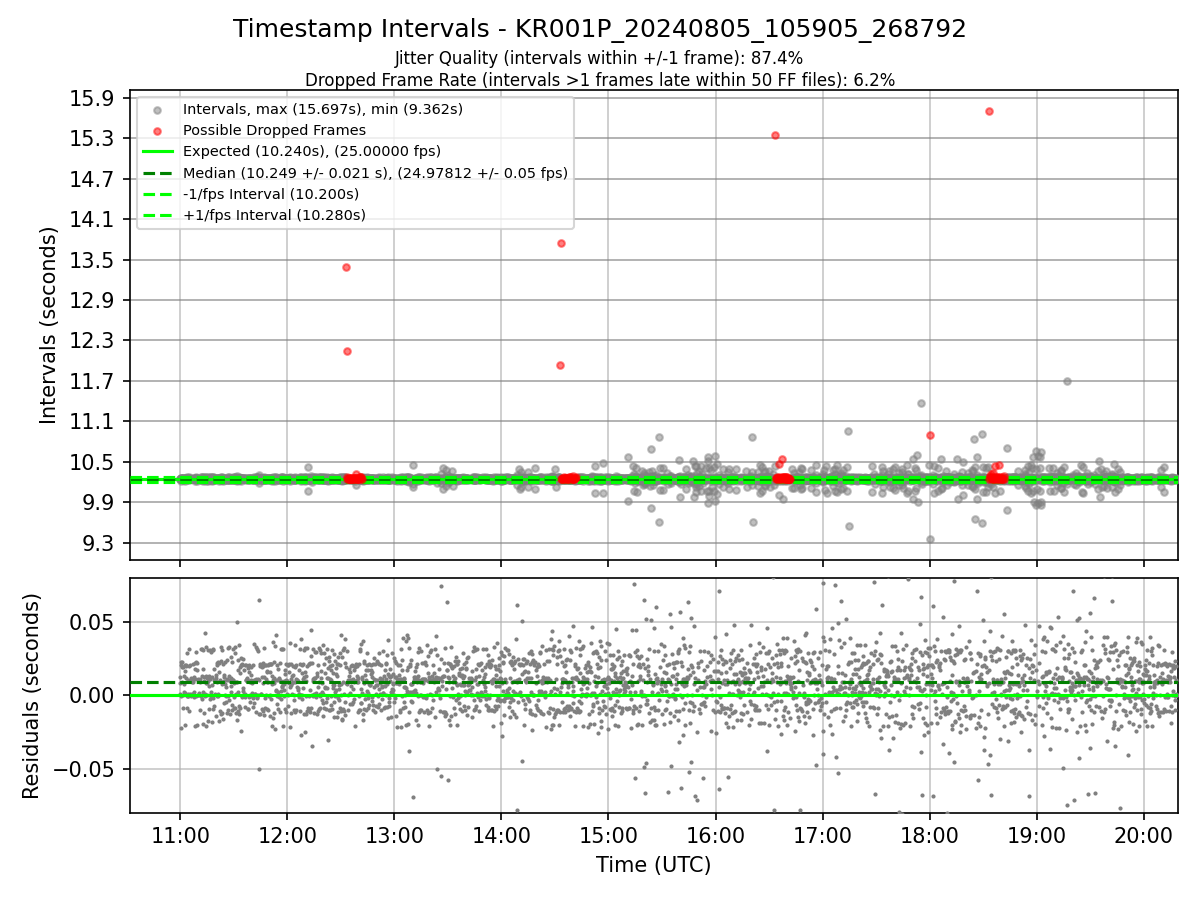1200x900 pixels.
Task: Click the highest red dropped-frame point near 15.7 s
Action: 989,111
